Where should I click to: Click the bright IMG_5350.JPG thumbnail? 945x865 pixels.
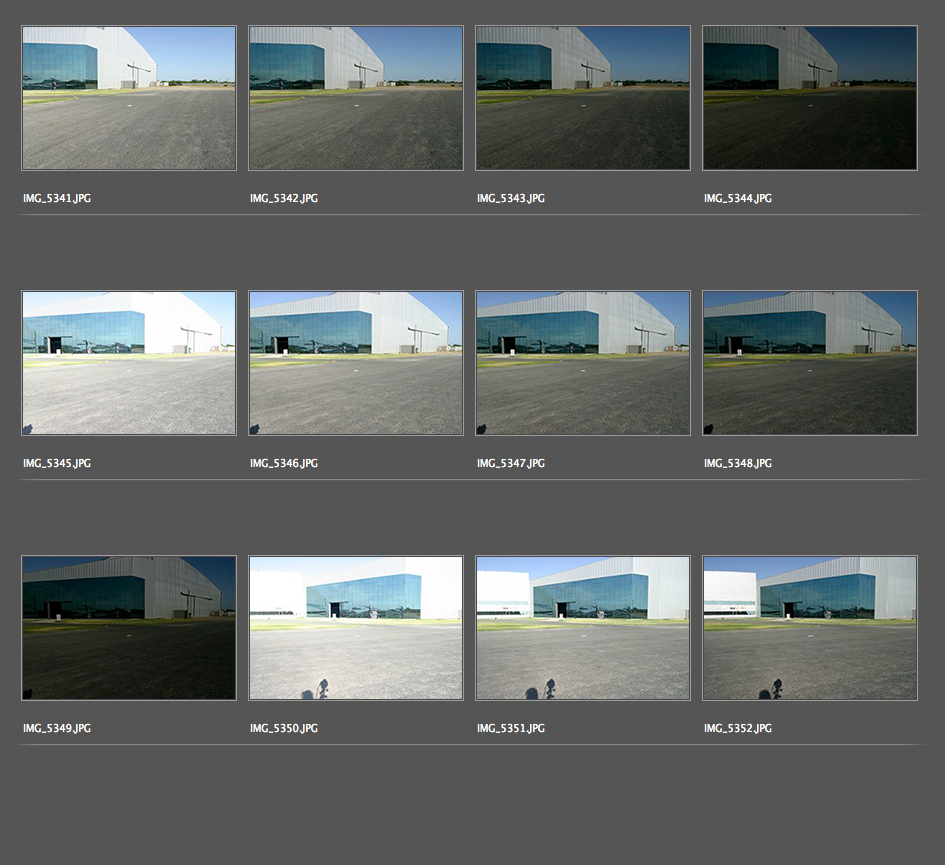[x=356, y=628]
